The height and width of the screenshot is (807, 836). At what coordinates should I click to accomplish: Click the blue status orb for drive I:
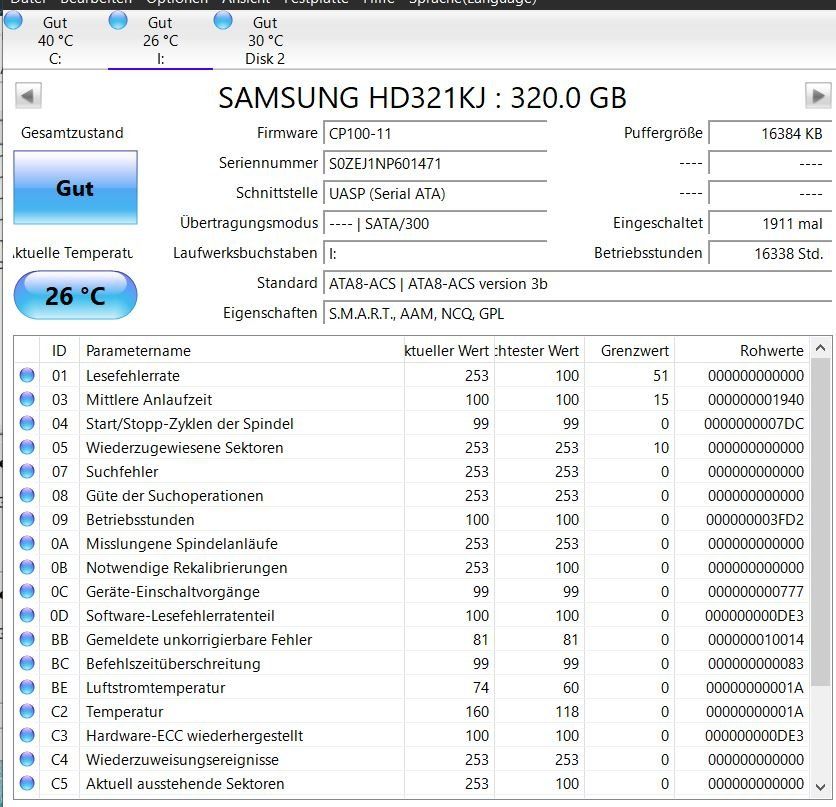[x=118, y=21]
